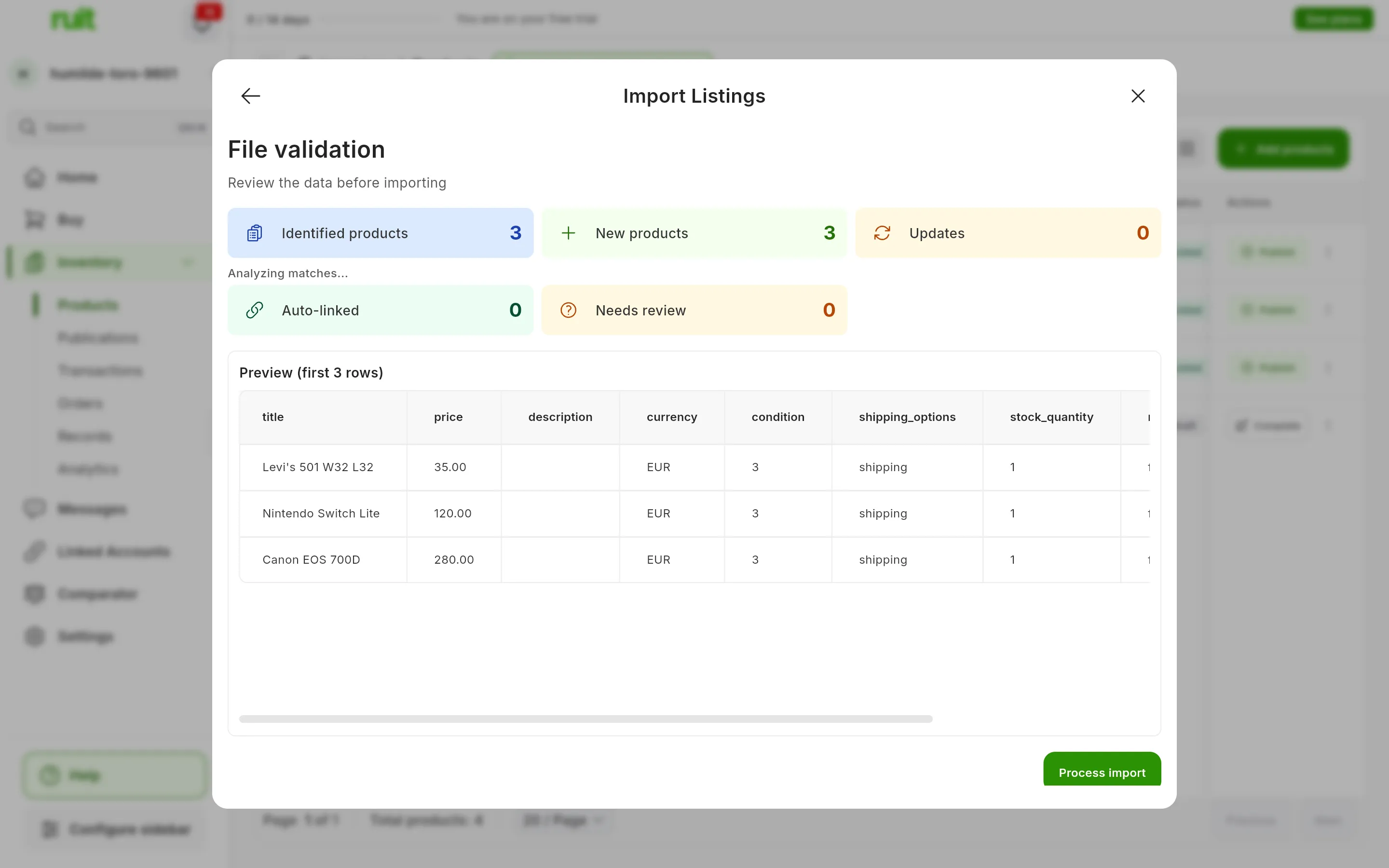Click the New products plus icon

coord(568,233)
